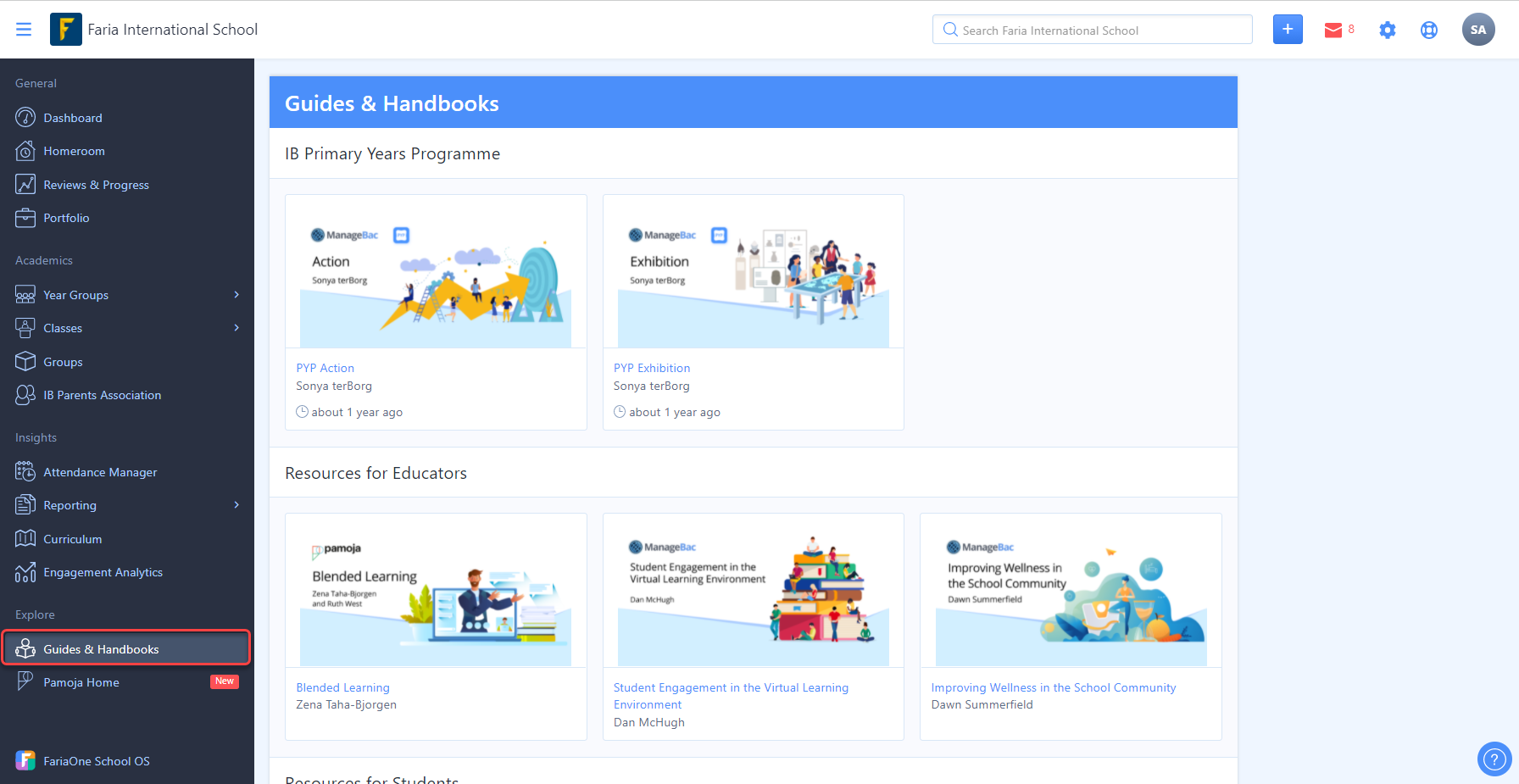Screen dimensions: 1519x784
Task: Click the search magnifier icon
Action: pos(950,30)
